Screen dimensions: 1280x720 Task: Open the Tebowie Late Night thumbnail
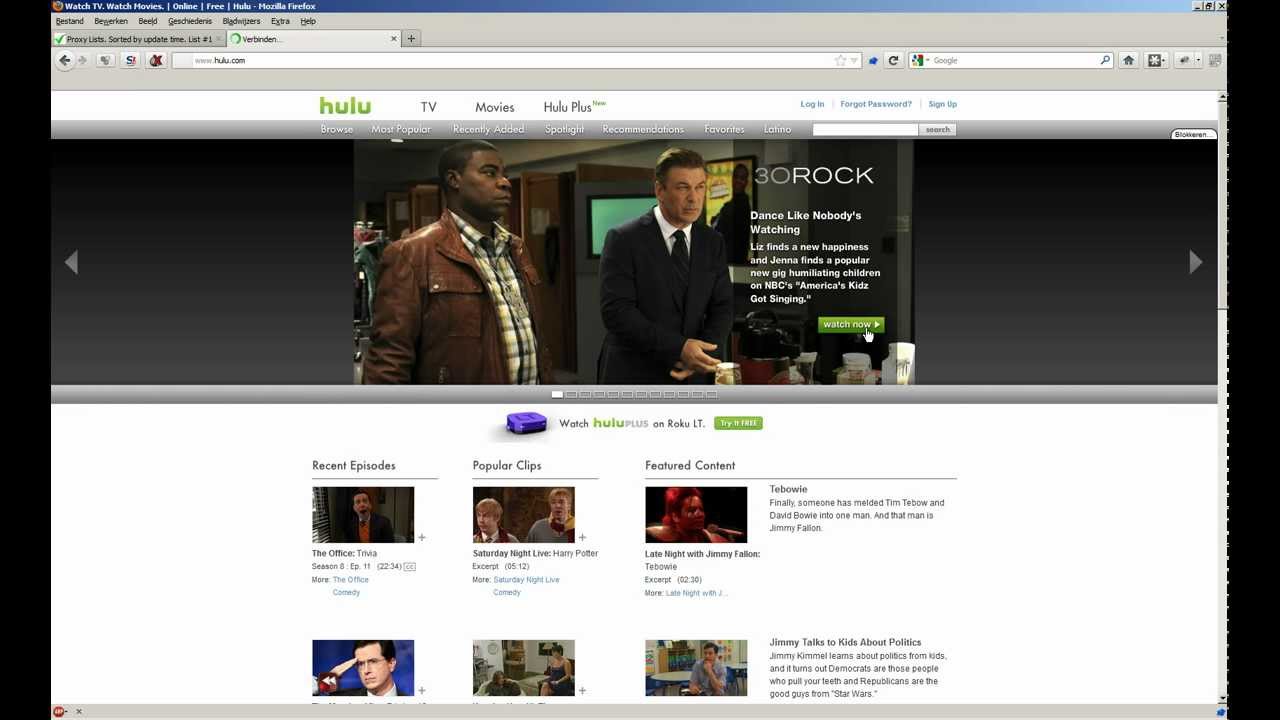click(696, 515)
